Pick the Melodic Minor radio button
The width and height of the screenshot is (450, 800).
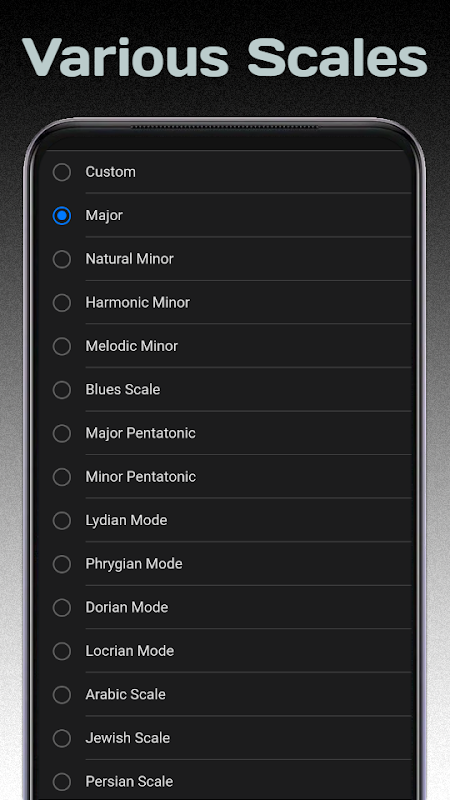pos(62,346)
